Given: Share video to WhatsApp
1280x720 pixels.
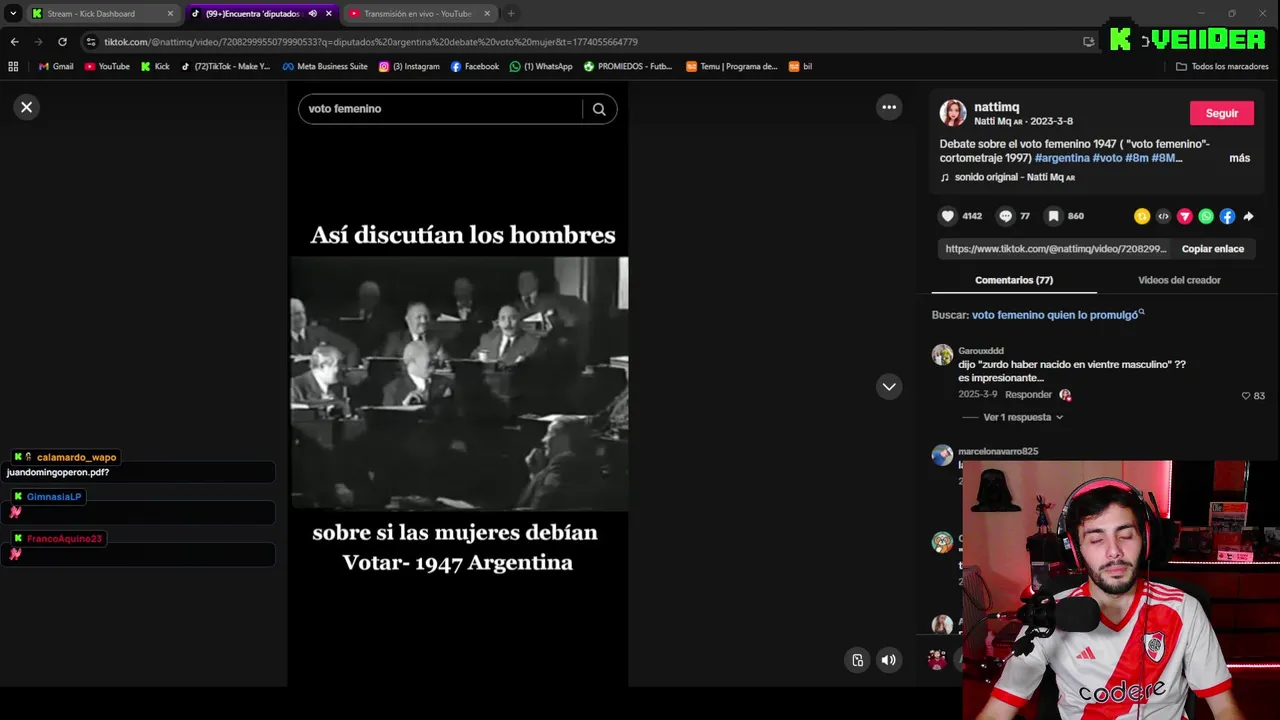Looking at the screenshot, I should coord(1206,216).
